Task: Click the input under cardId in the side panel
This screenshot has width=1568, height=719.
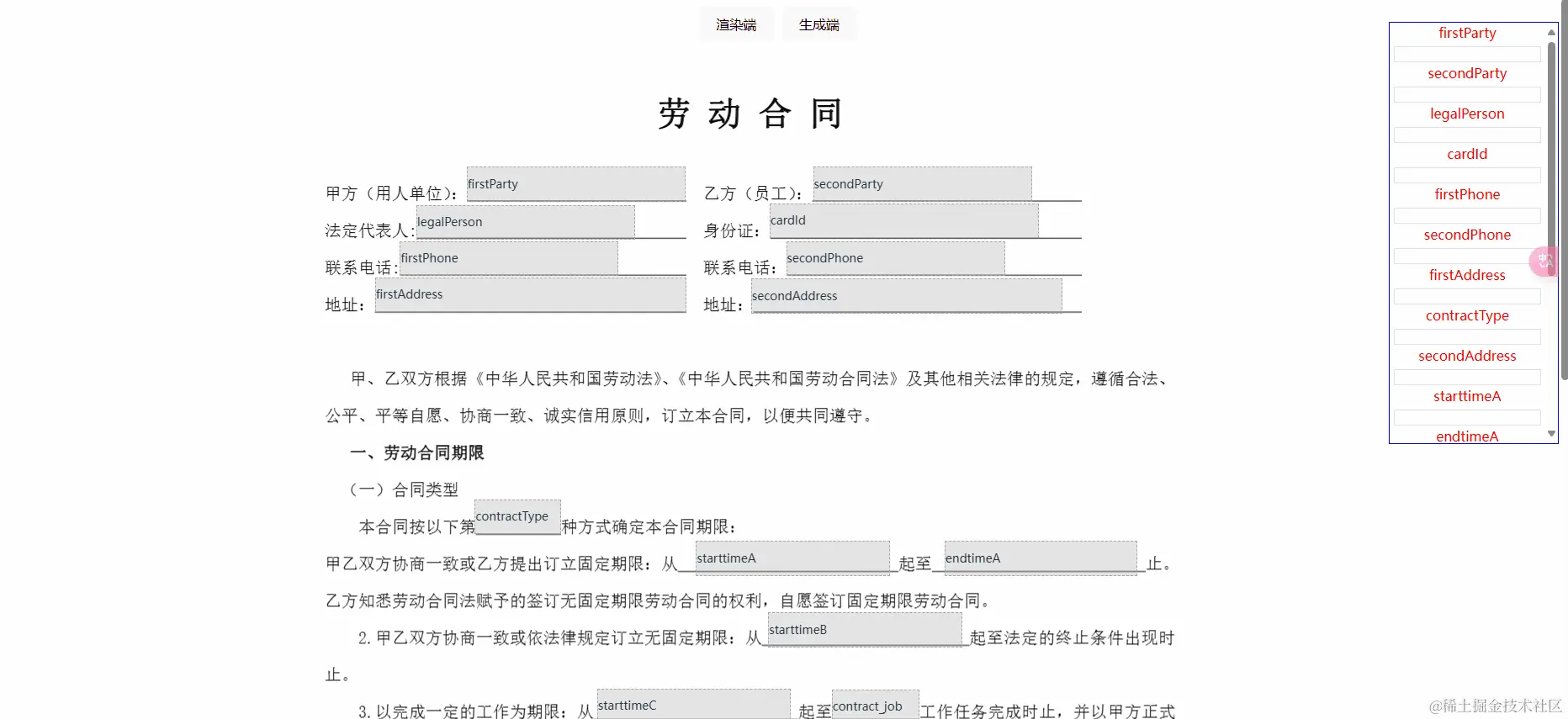Action: [1467, 175]
